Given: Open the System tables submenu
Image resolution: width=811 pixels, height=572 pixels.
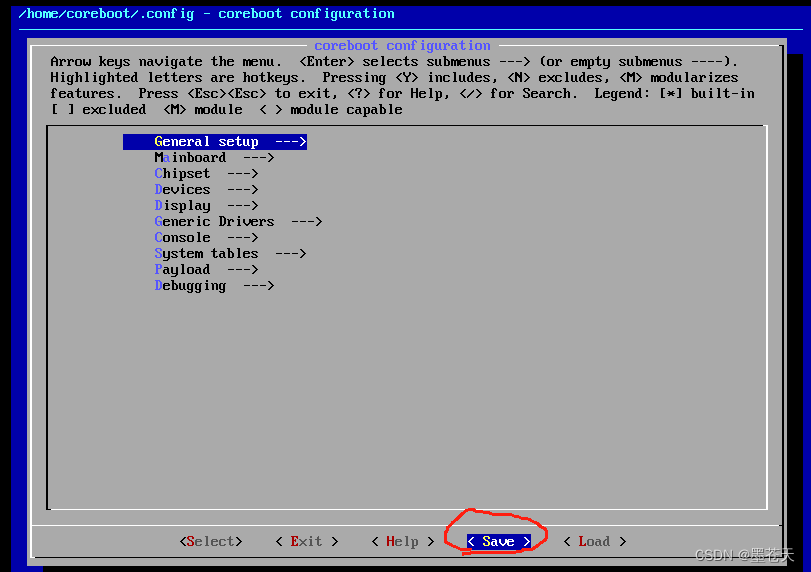Looking at the screenshot, I should (x=230, y=254).
